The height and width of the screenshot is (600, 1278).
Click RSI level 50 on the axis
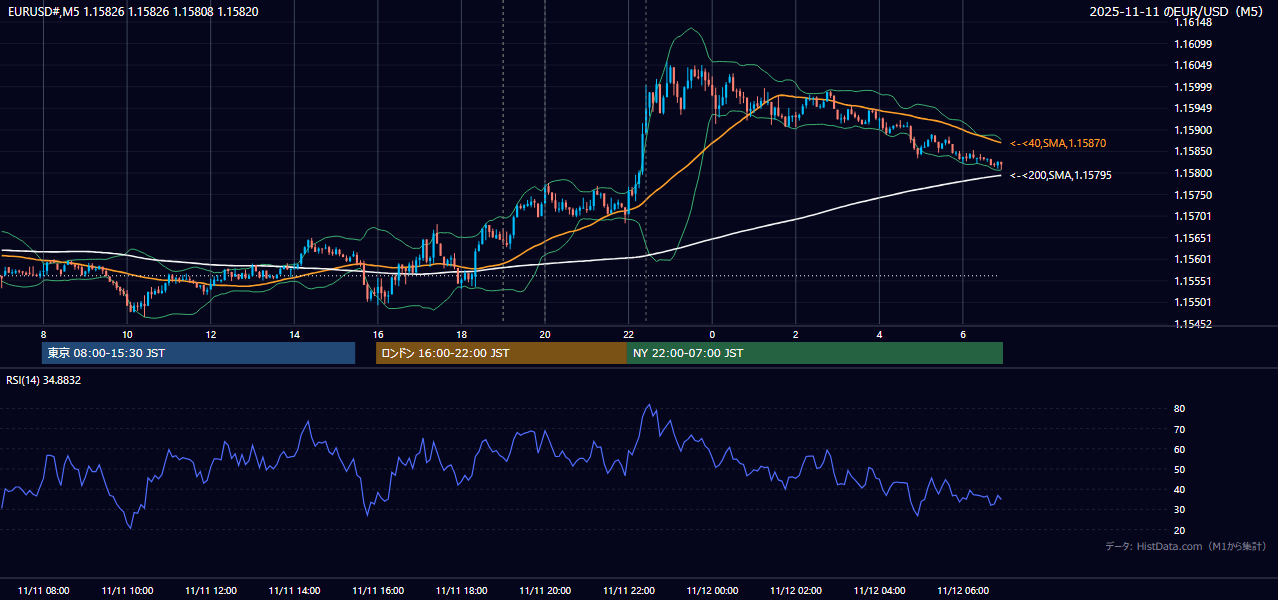pos(1180,469)
